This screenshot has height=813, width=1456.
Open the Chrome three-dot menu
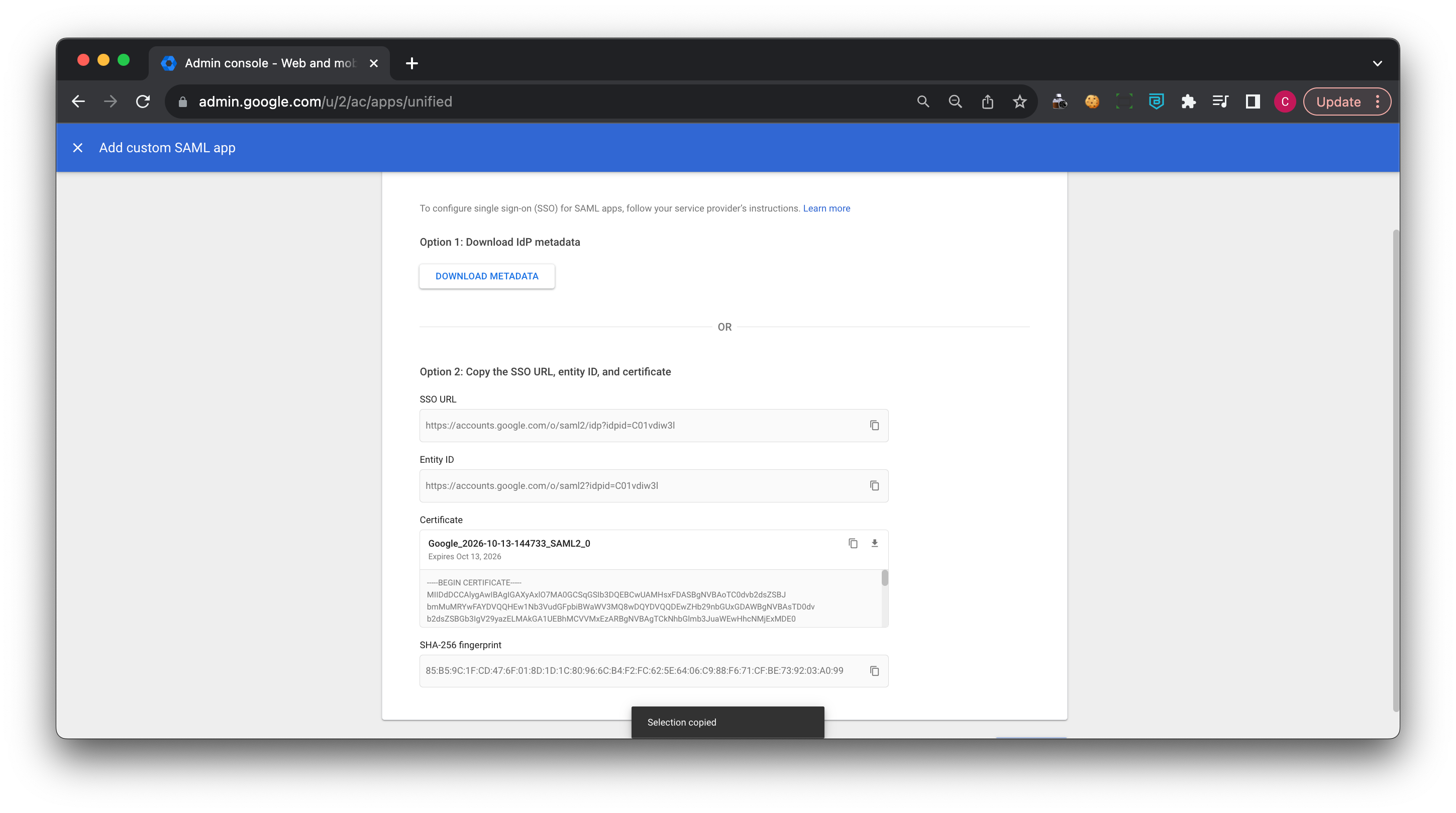pos(1378,102)
